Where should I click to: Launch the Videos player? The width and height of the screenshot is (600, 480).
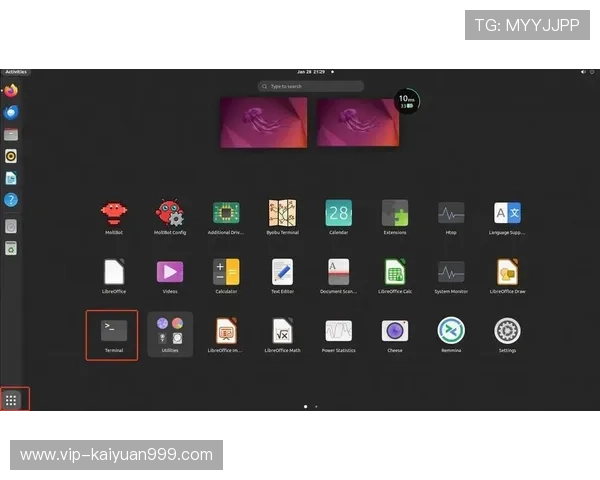tap(170, 276)
